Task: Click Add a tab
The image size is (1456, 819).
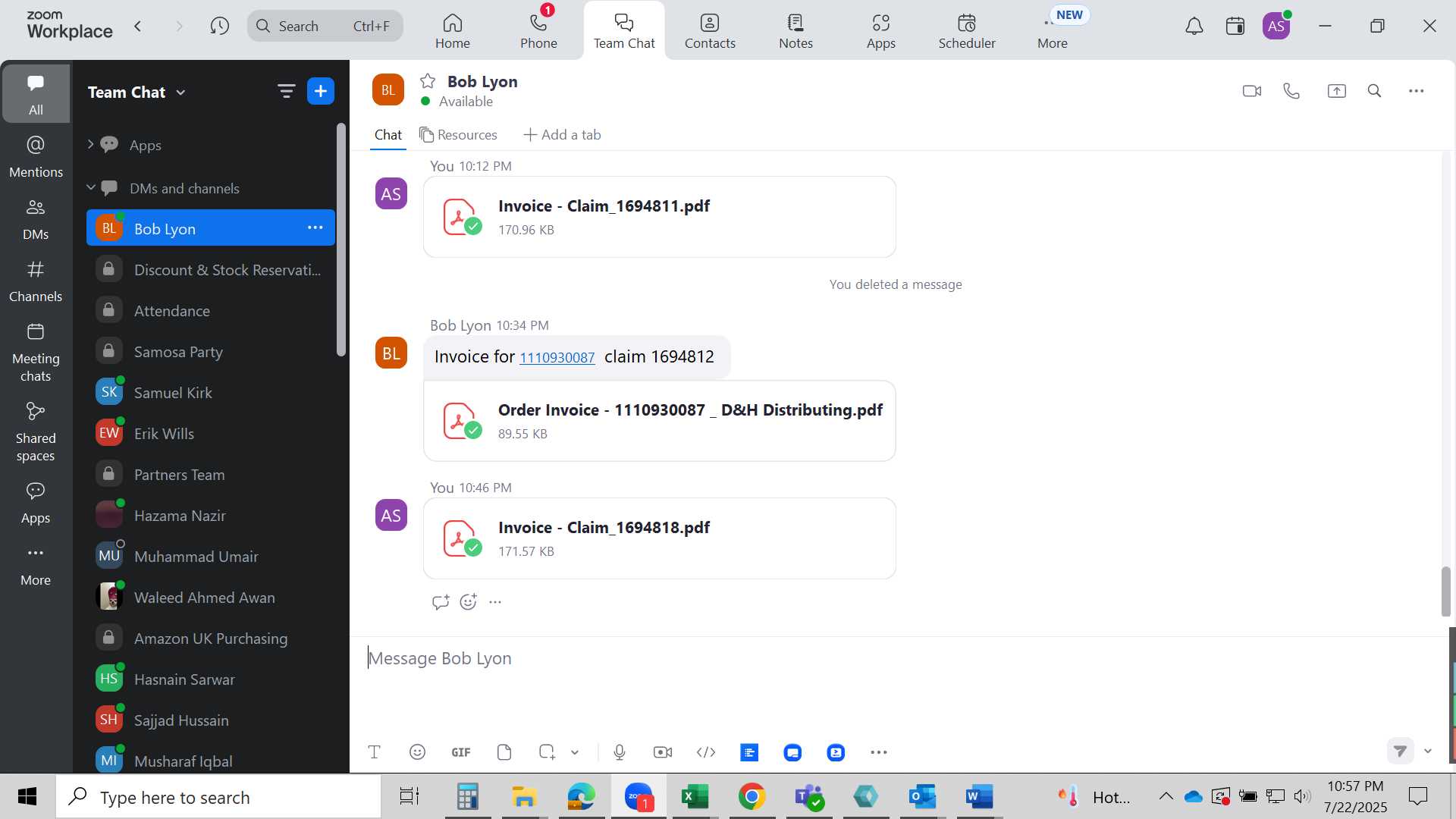Action: (x=562, y=135)
